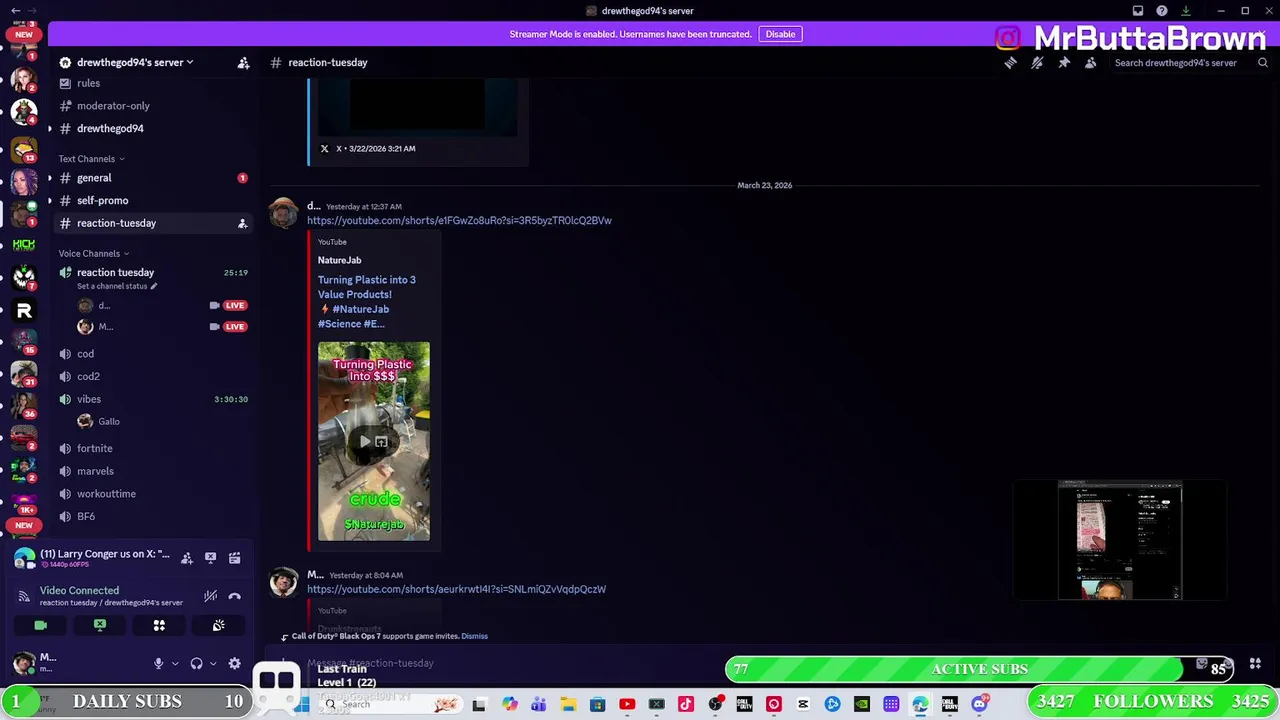
Task: Disconnect from voice with hang-up icon
Action: click(x=234, y=596)
